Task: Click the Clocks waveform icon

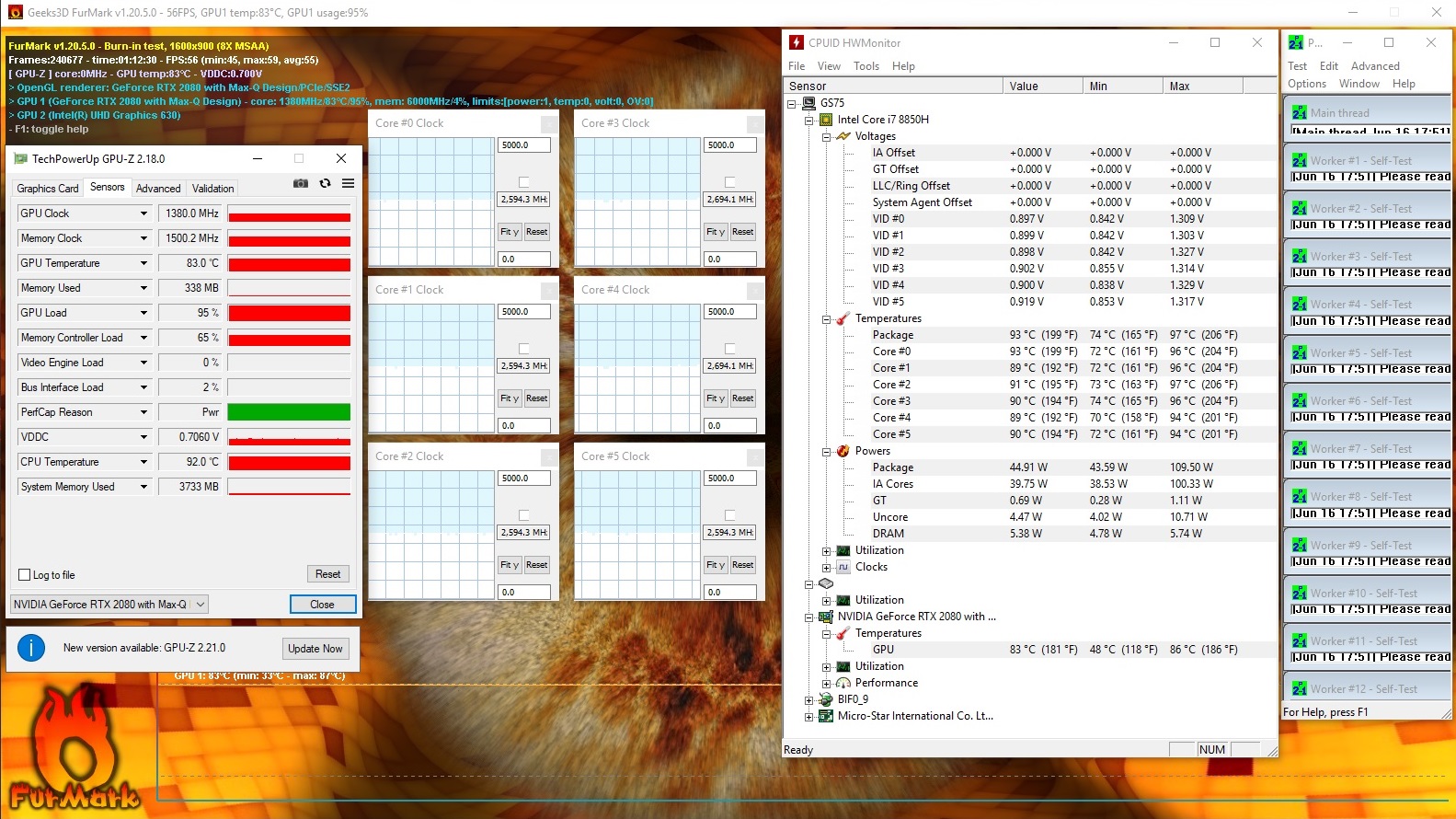Action: coord(843,567)
